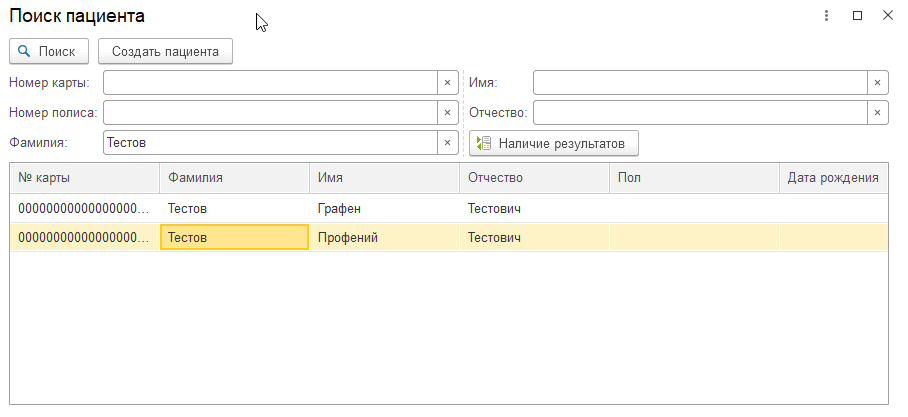This screenshot has height=417, width=908.
Task: Clear the Фамилия field with X
Action: pos(447,143)
